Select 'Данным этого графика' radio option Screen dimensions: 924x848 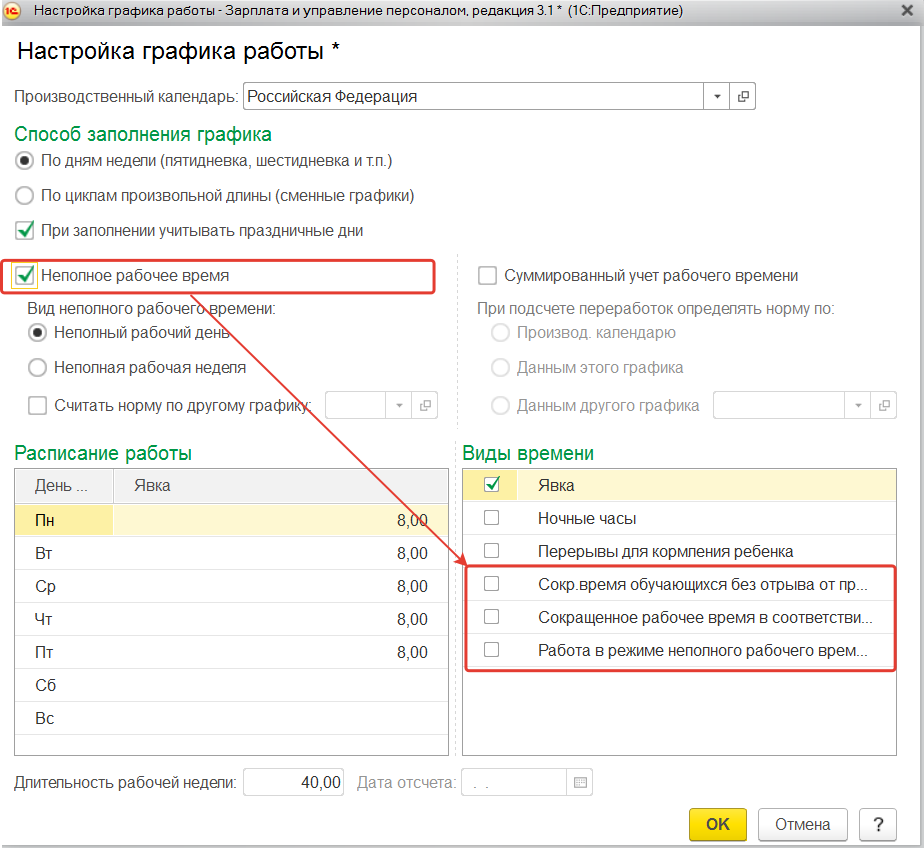pyautogui.click(x=500, y=368)
